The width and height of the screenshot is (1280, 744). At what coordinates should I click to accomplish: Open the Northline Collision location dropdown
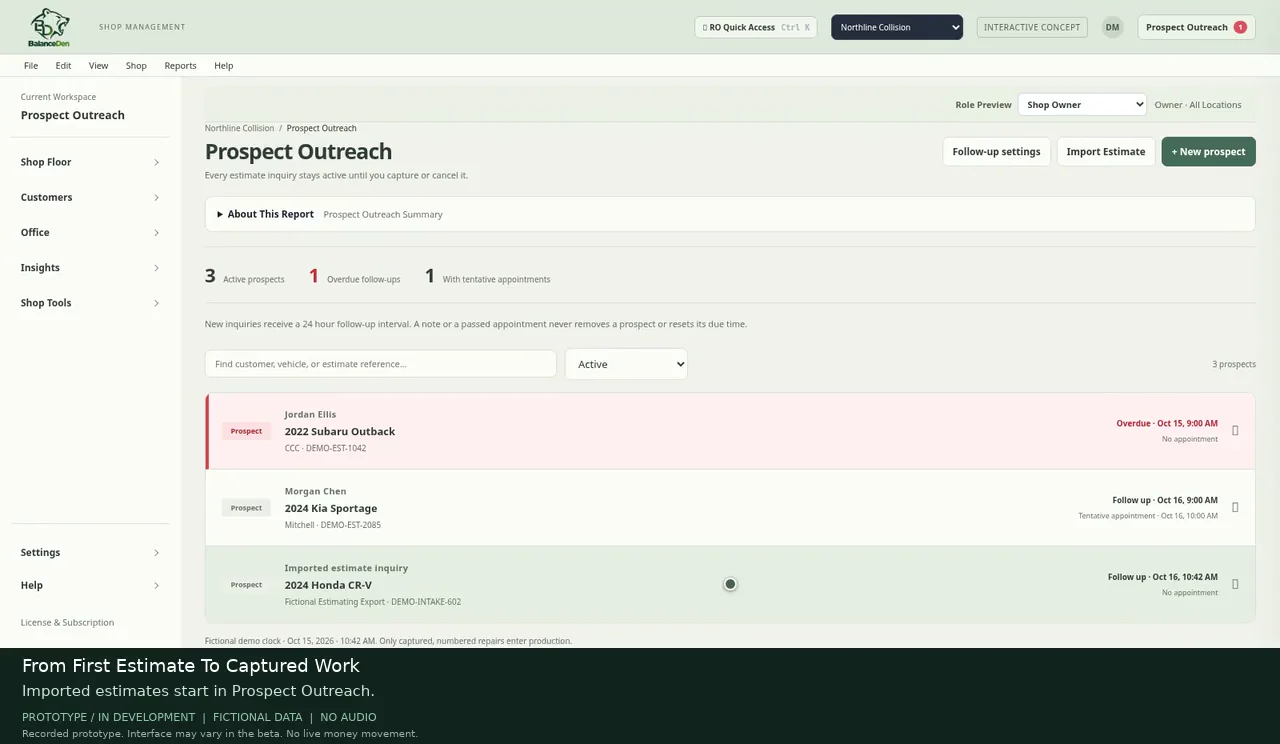point(897,27)
